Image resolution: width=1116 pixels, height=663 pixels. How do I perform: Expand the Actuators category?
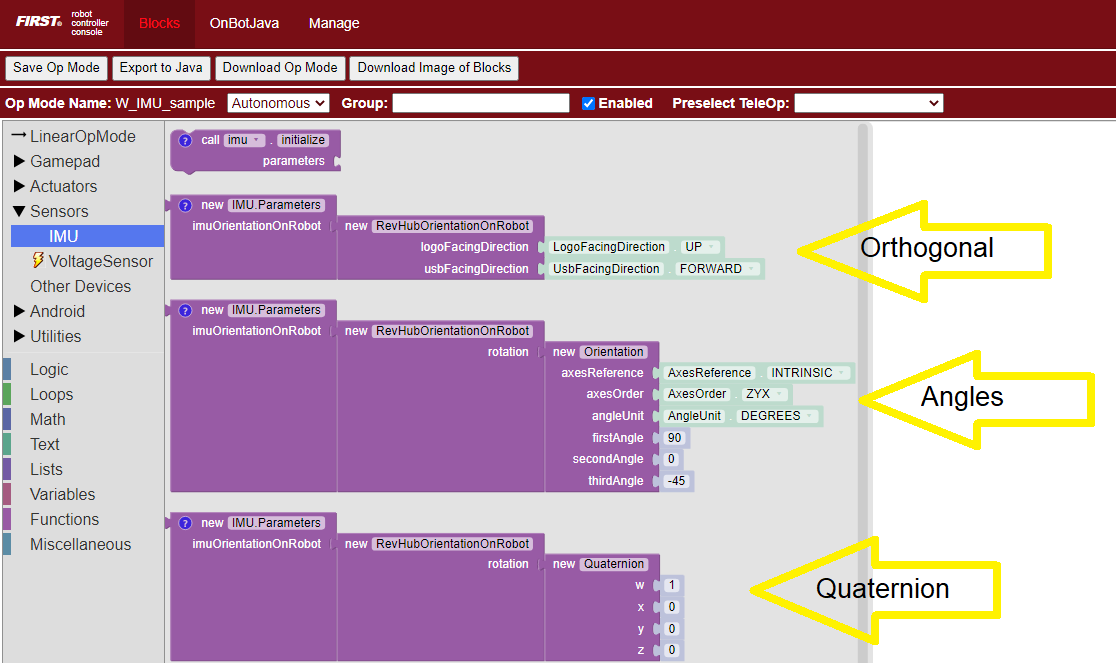[x=20, y=186]
